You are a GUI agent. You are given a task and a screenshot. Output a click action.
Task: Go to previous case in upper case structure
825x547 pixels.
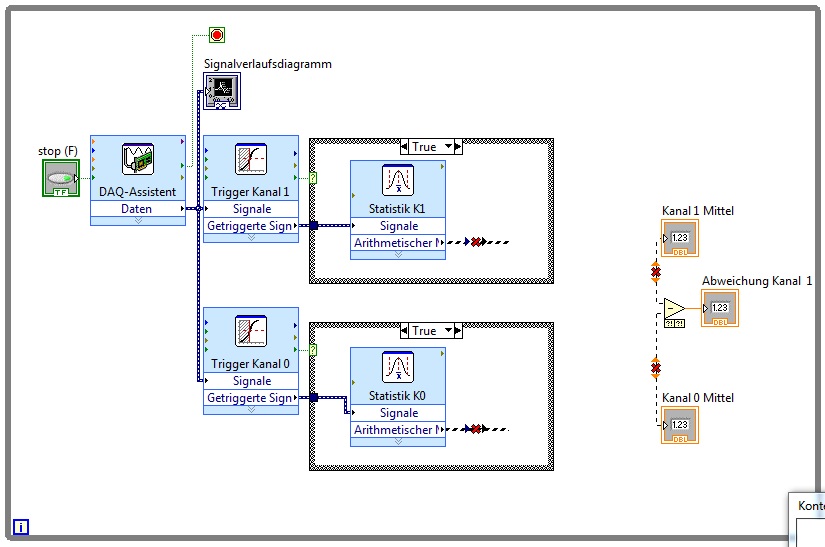[x=404, y=147]
